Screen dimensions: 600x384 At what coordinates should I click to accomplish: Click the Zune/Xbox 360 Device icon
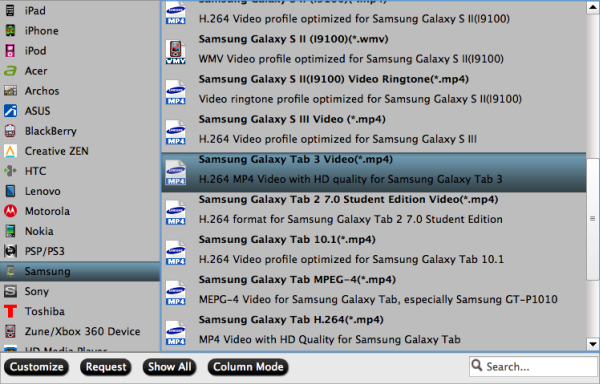tap(10, 331)
